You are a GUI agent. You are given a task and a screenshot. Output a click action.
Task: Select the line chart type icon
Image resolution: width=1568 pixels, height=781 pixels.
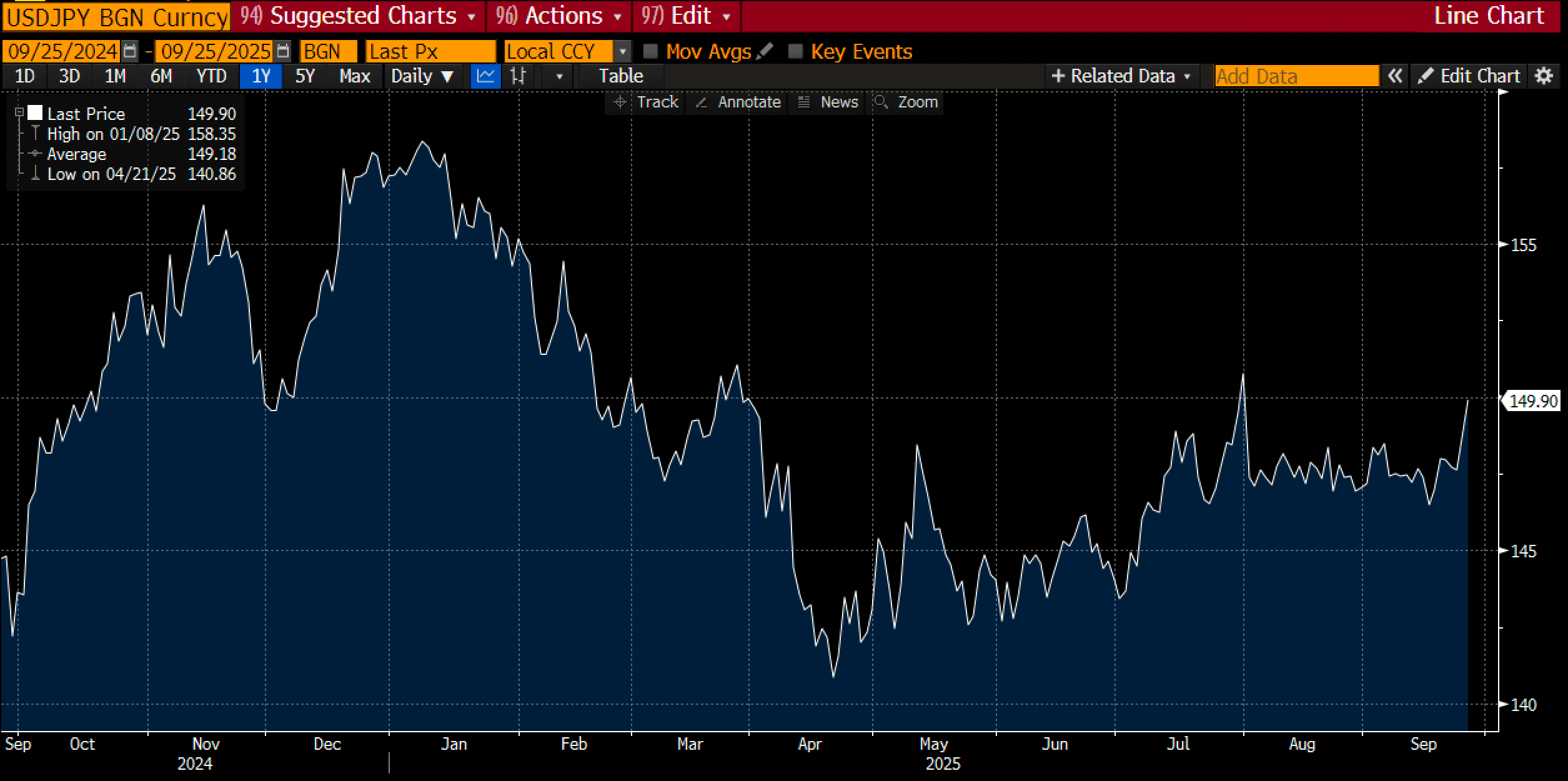485,76
